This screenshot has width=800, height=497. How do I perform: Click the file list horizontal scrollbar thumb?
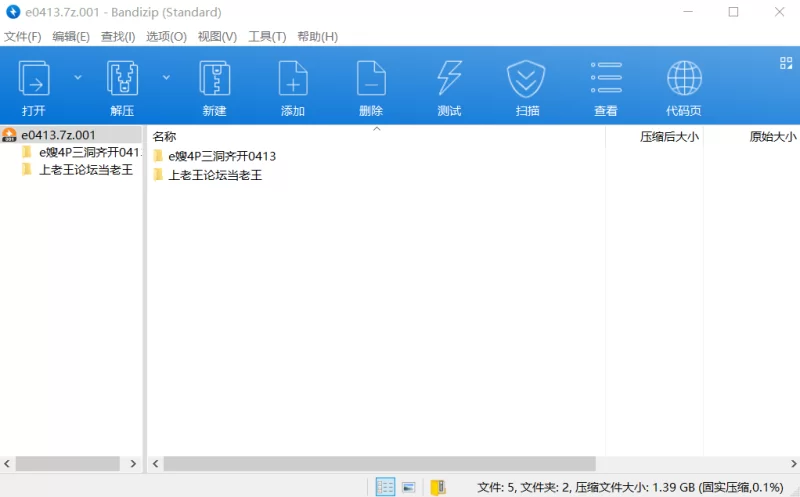click(x=379, y=463)
